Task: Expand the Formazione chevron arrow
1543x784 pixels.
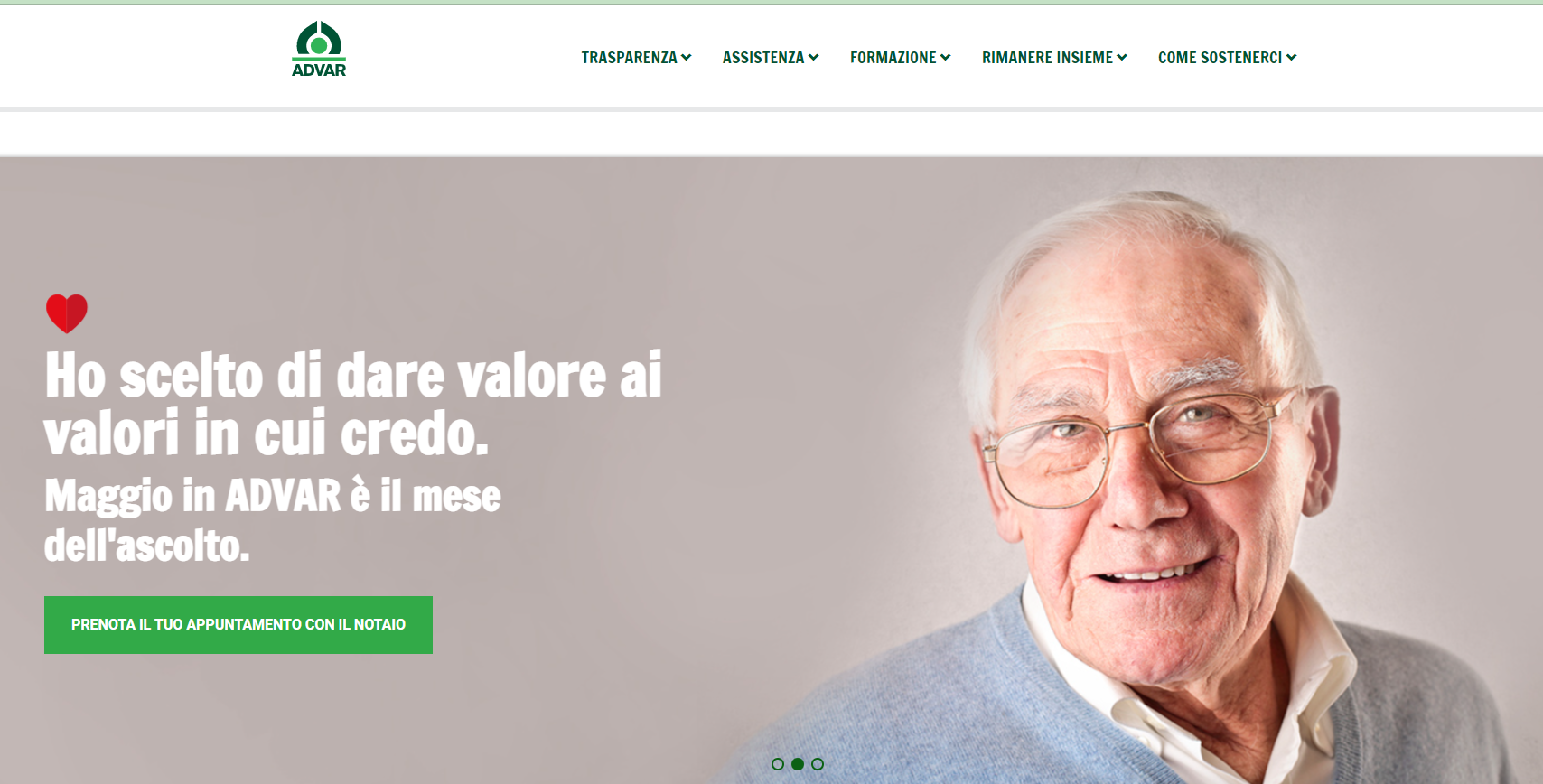Action: [x=946, y=57]
